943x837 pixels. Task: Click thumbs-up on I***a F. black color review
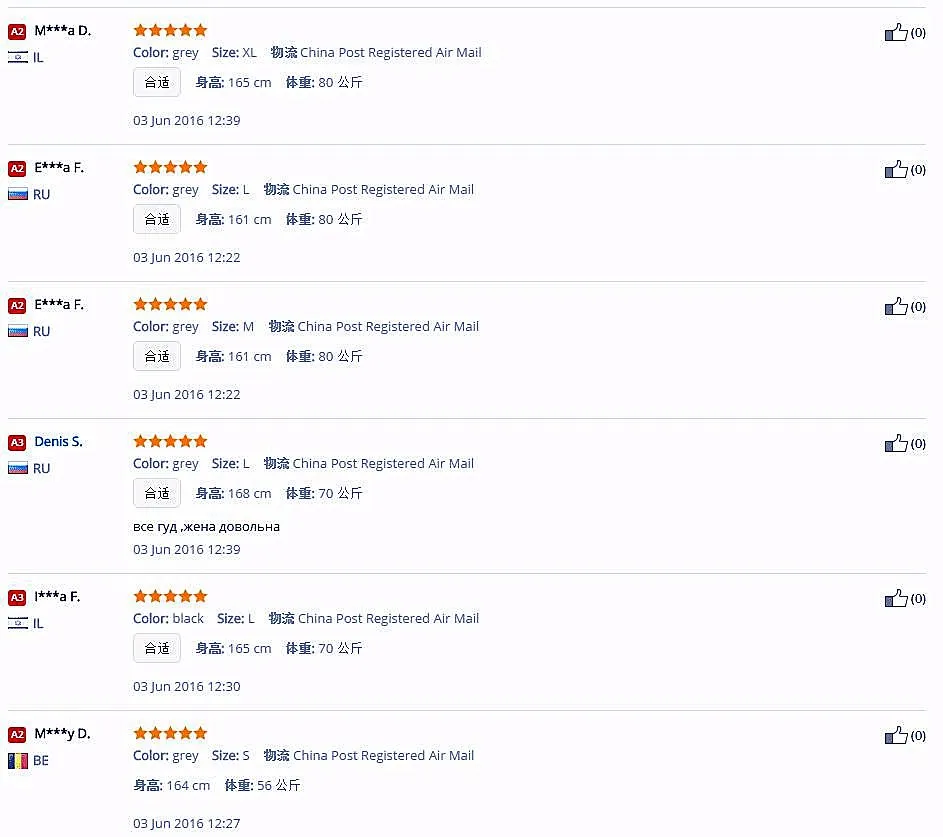895,599
